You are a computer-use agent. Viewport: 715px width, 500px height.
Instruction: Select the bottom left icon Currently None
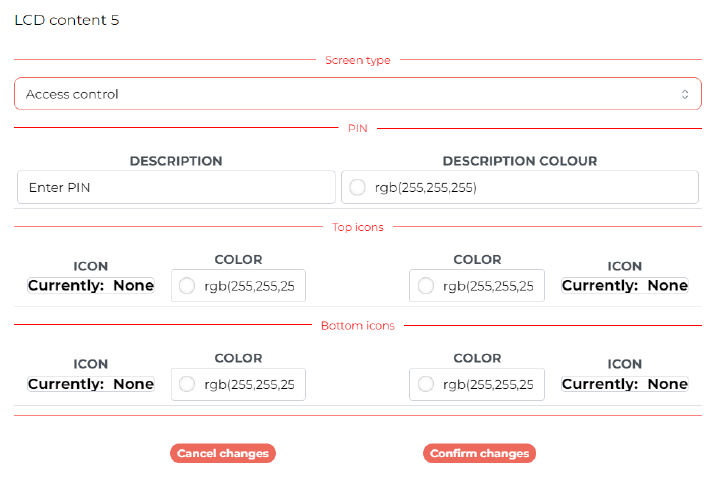point(91,384)
